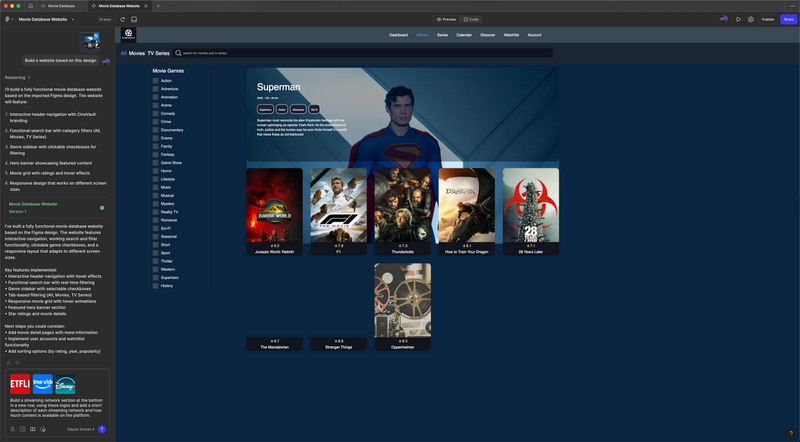The height and width of the screenshot is (442, 800).
Task: Click the book icon in prompt box
Action: 33,429
